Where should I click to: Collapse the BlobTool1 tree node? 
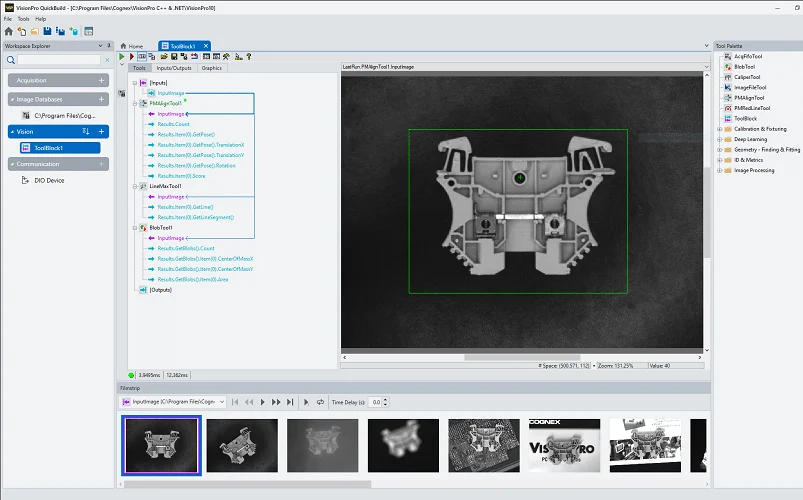[x=134, y=228]
